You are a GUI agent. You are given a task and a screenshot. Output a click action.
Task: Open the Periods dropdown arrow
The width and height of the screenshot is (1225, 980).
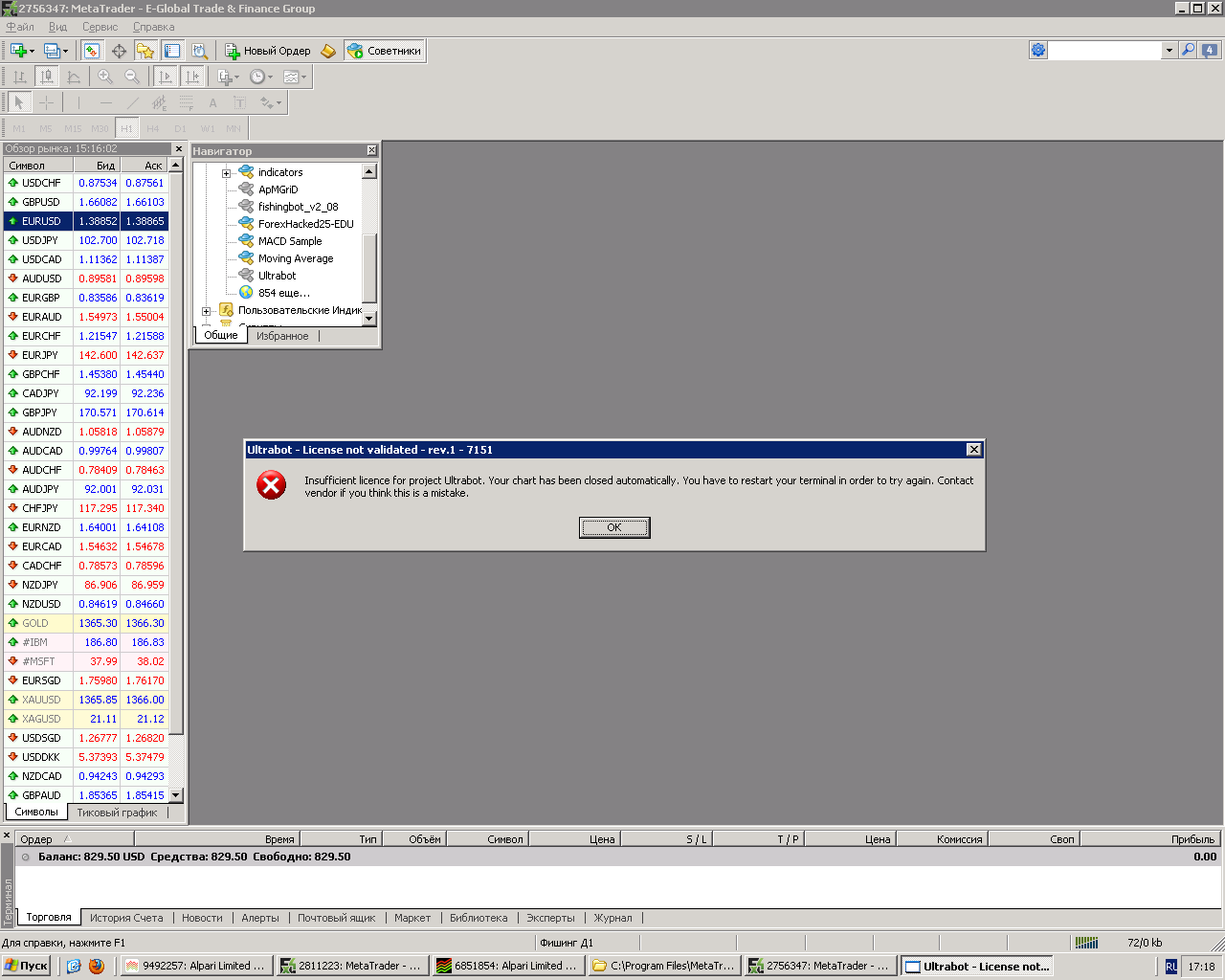(270, 77)
